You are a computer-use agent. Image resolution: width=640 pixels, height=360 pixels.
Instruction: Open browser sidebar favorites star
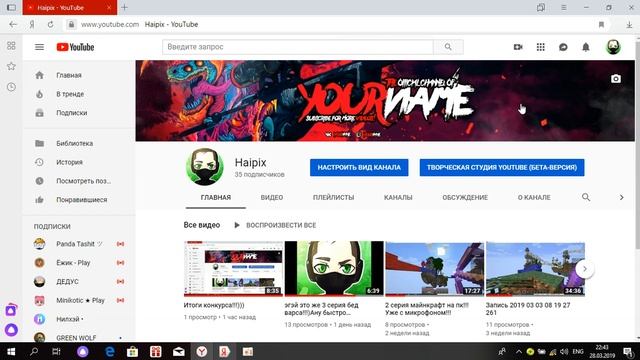click(x=11, y=66)
